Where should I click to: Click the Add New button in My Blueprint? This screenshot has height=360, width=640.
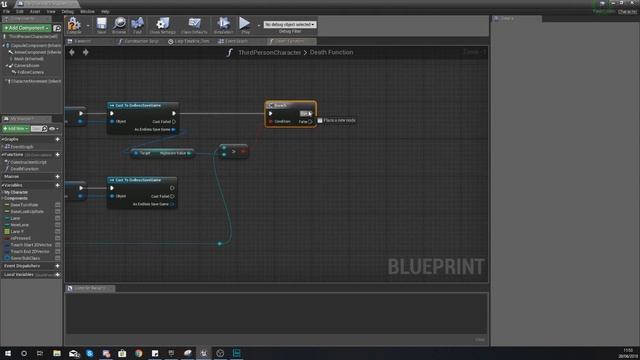point(16,129)
